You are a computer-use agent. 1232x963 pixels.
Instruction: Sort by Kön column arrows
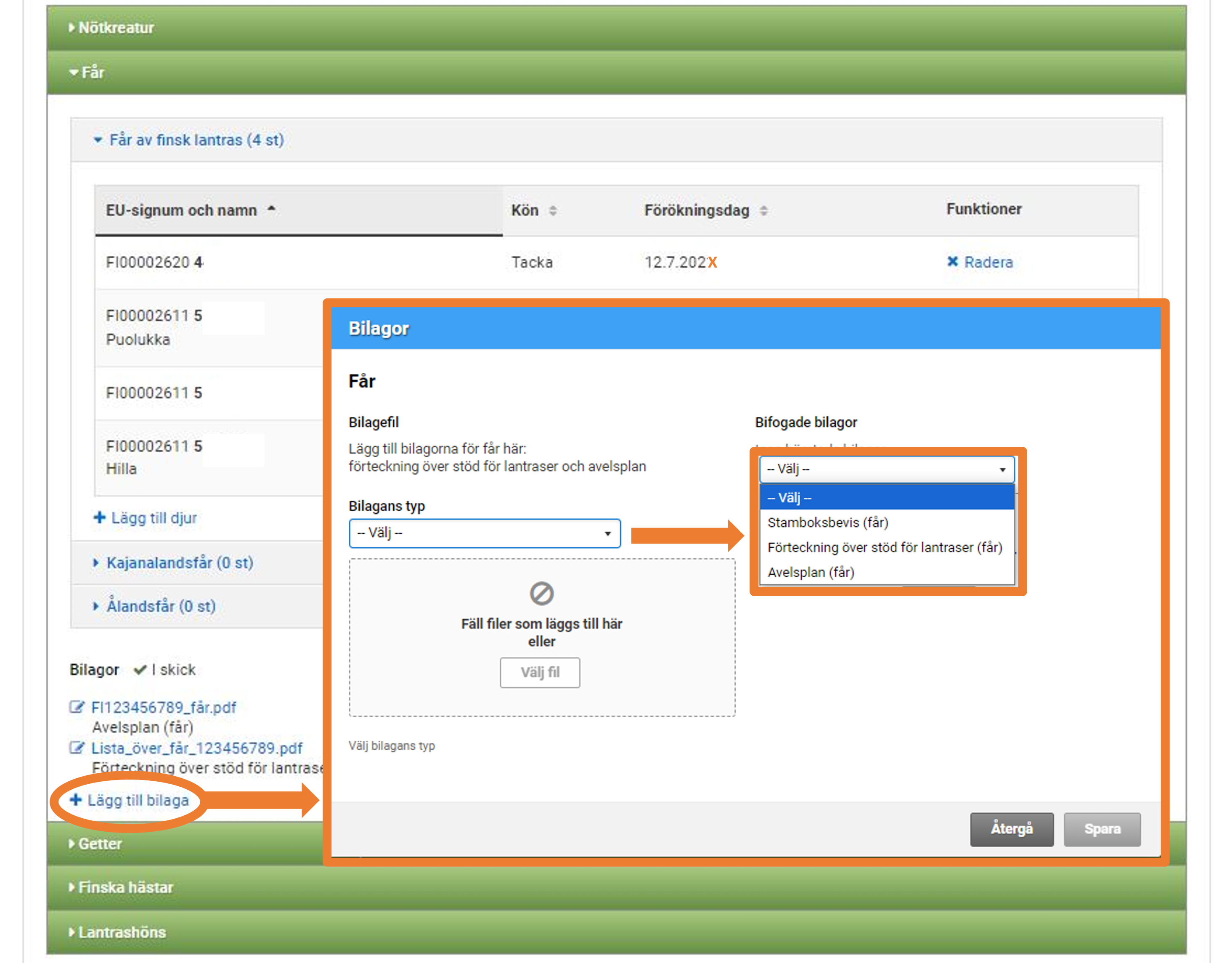(x=553, y=210)
